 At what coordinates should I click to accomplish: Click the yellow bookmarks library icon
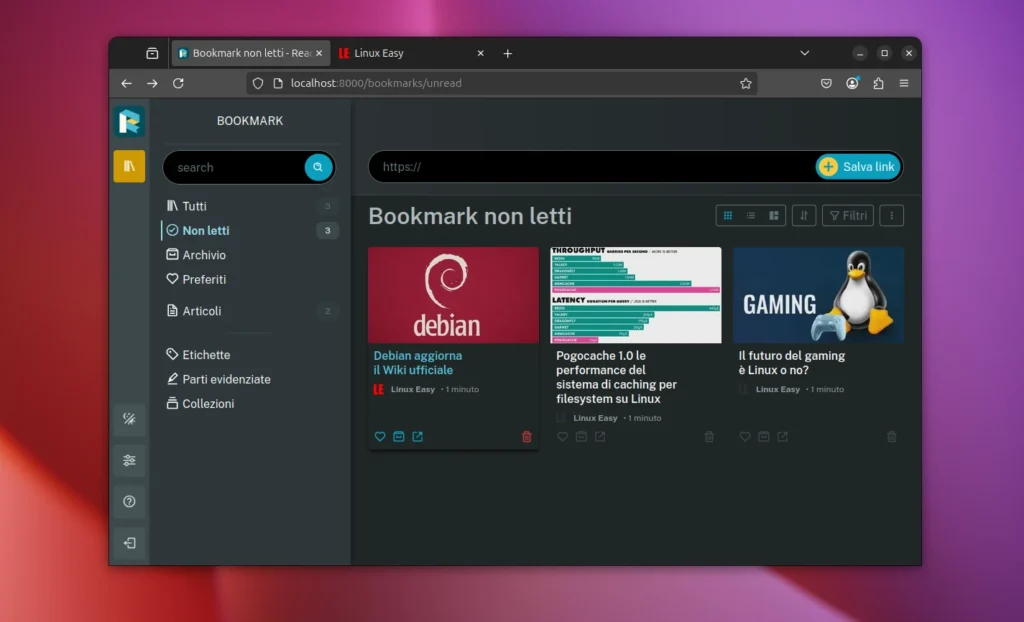(129, 166)
